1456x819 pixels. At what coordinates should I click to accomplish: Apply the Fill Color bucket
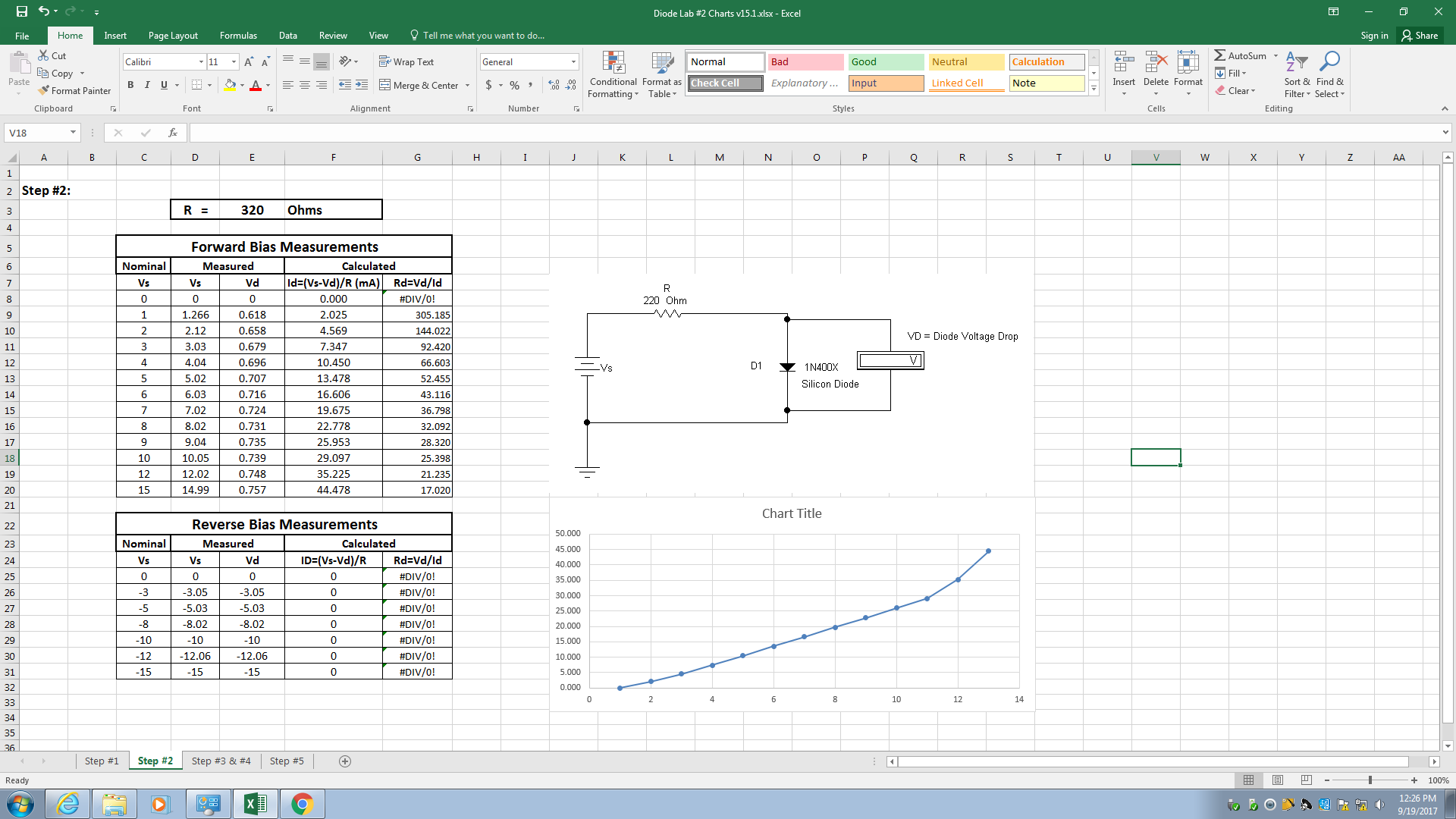pos(230,85)
